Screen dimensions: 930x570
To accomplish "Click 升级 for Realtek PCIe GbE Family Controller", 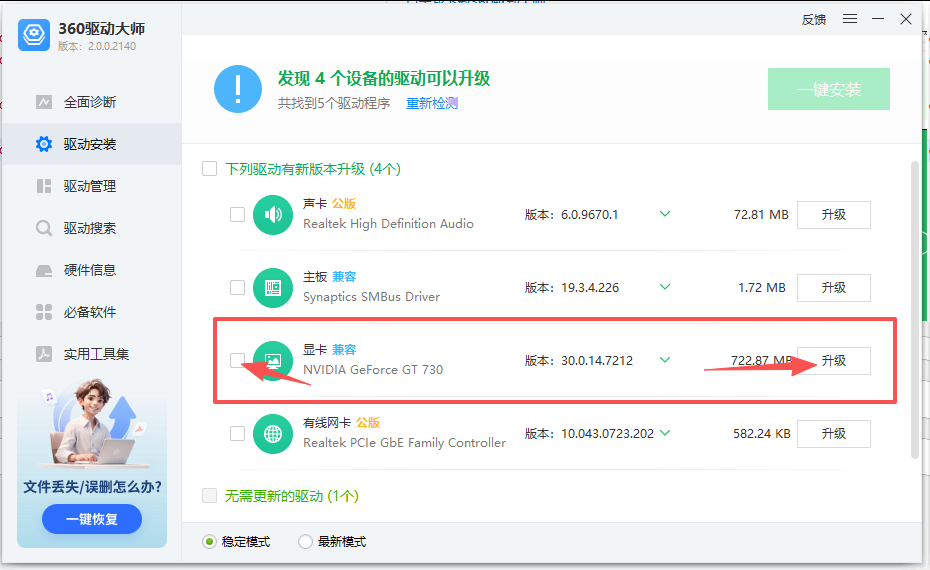I will tap(833, 434).
